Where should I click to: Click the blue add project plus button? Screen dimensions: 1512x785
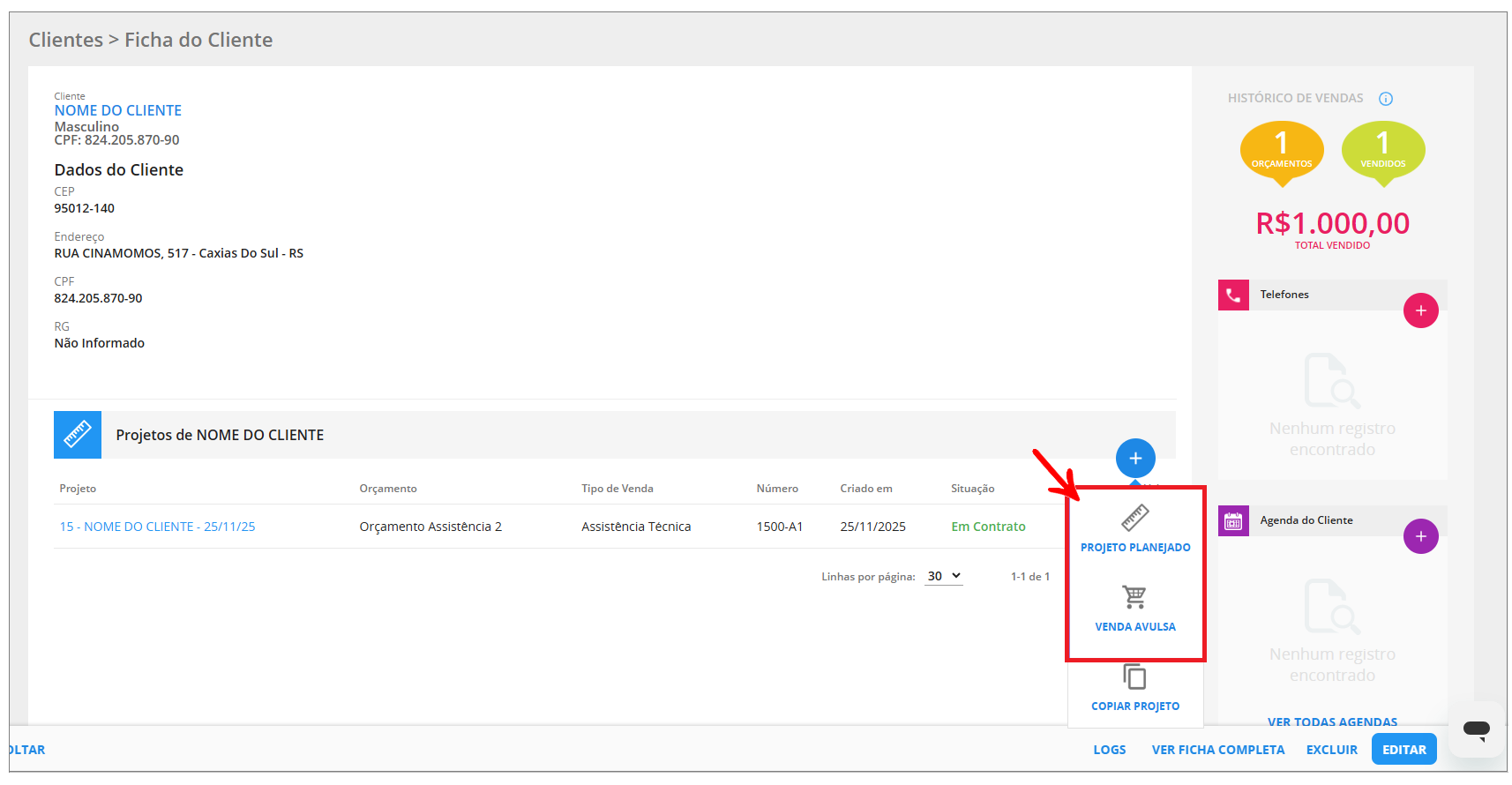1135,458
